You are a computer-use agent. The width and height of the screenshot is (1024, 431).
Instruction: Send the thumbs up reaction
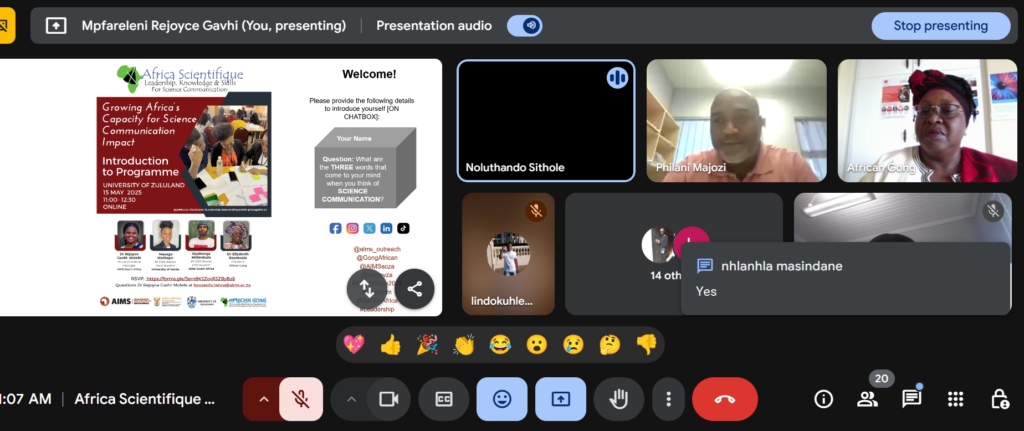coord(391,344)
